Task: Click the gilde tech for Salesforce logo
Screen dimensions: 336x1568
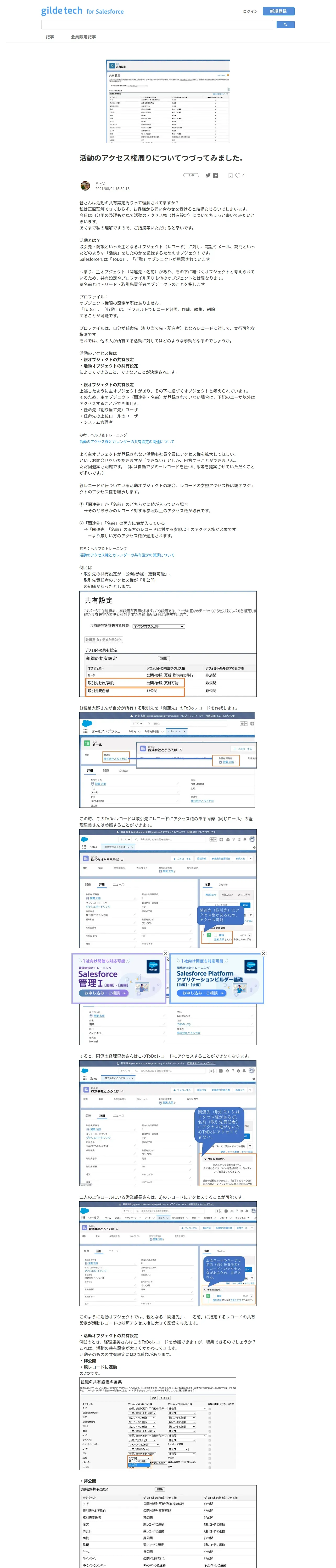Action: (82, 11)
